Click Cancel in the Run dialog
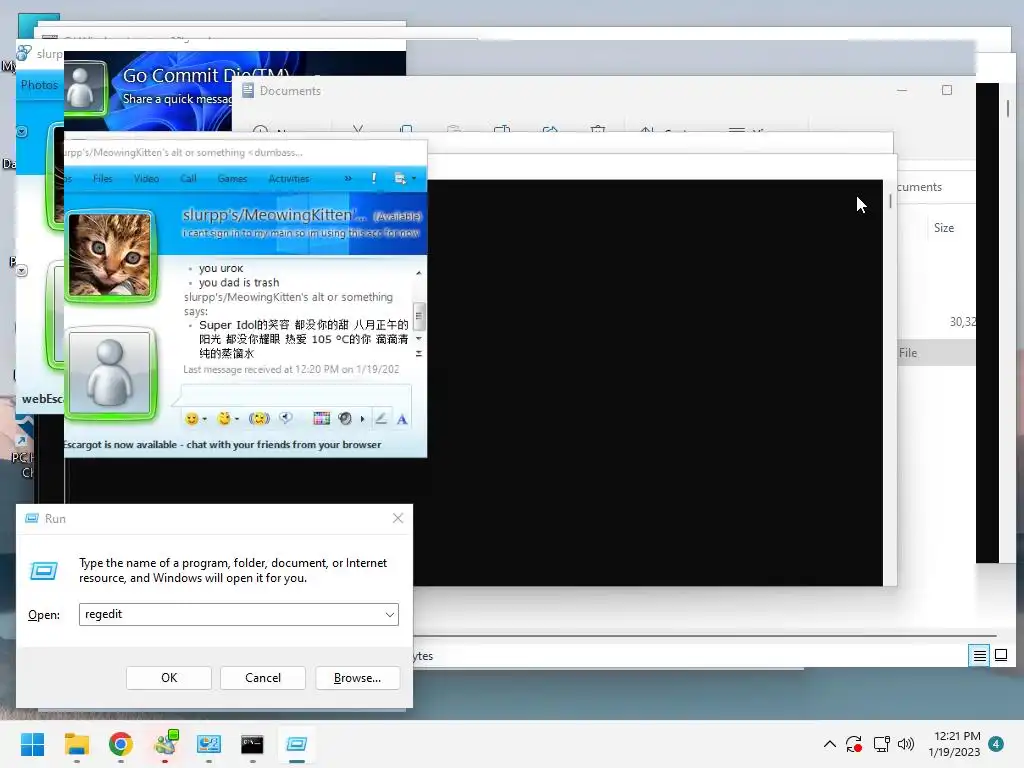The height and width of the screenshot is (768, 1024). tap(263, 678)
